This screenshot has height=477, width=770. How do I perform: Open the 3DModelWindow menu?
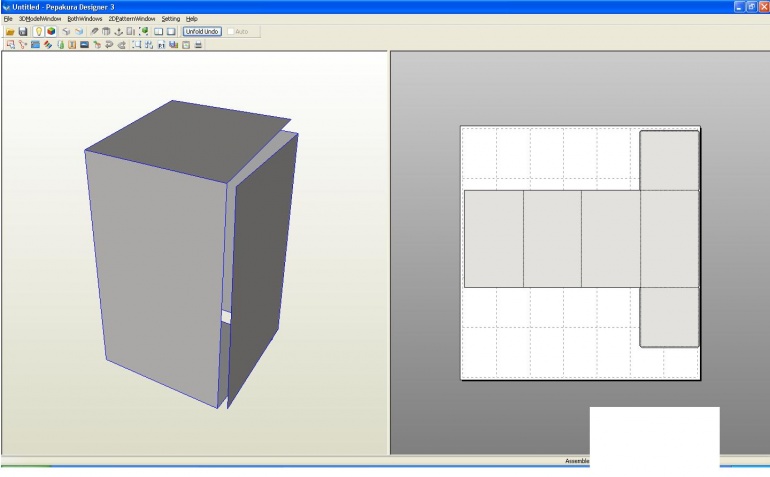point(40,19)
